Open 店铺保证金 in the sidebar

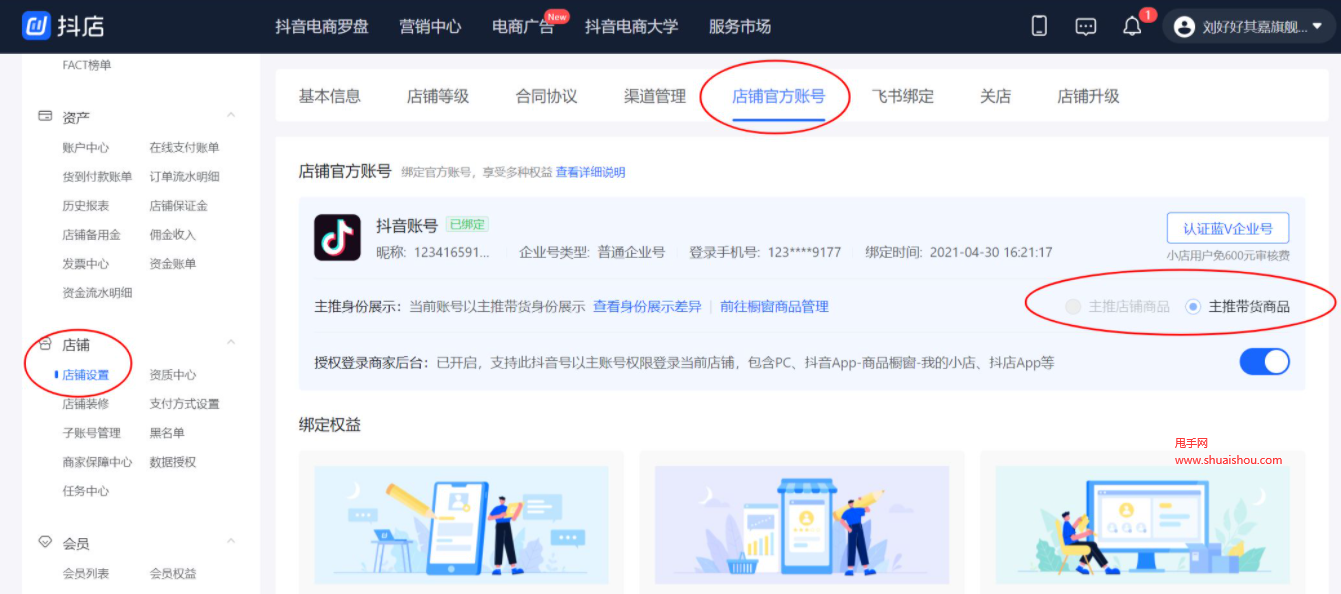178,205
